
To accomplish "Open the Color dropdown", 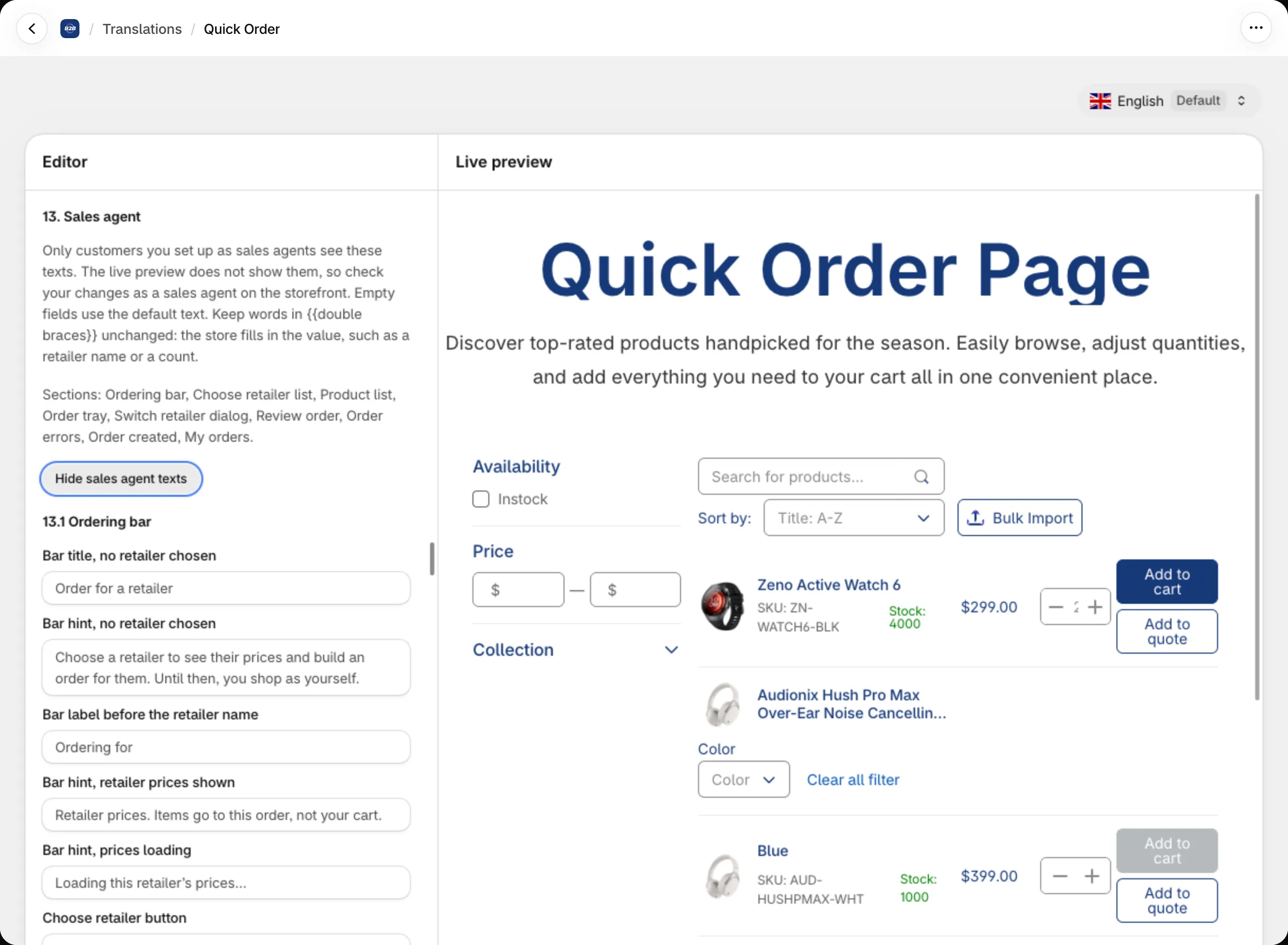I will coord(744,779).
